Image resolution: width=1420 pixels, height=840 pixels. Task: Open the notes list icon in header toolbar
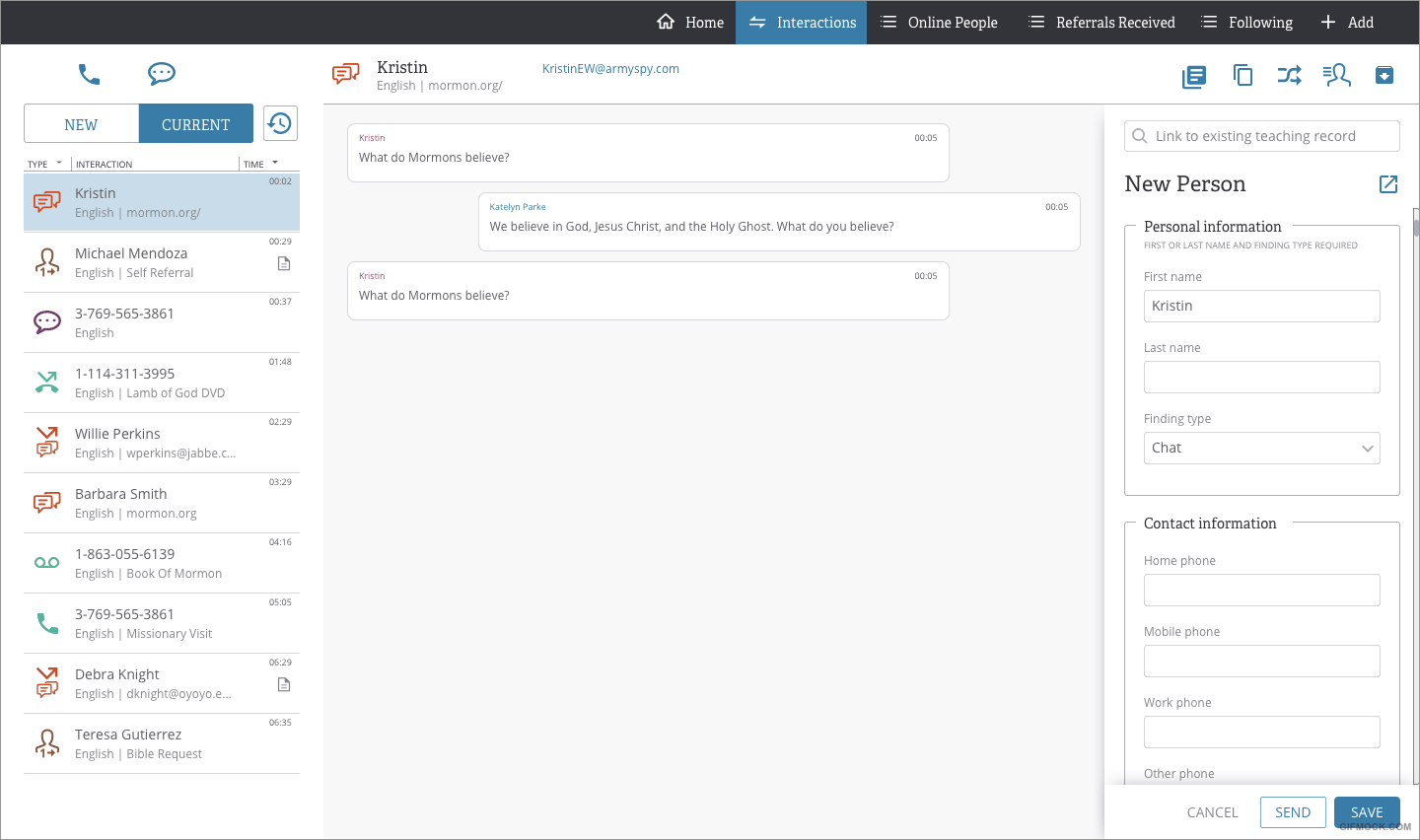click(x=1194, y=76)
